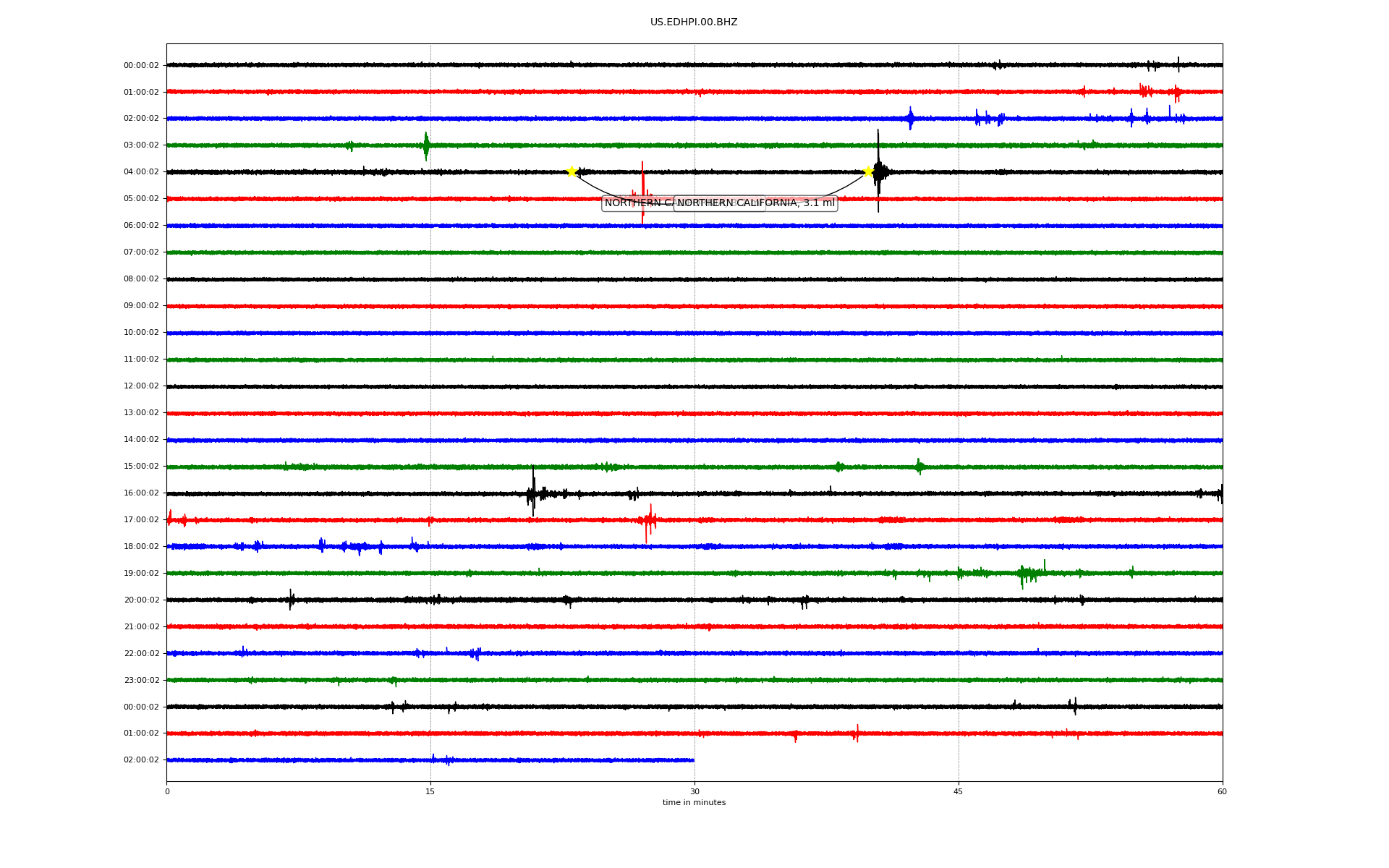Click the 15 tick on the x-axis
The width and height of the screenshot is (1389, 868).
[430, 791]
